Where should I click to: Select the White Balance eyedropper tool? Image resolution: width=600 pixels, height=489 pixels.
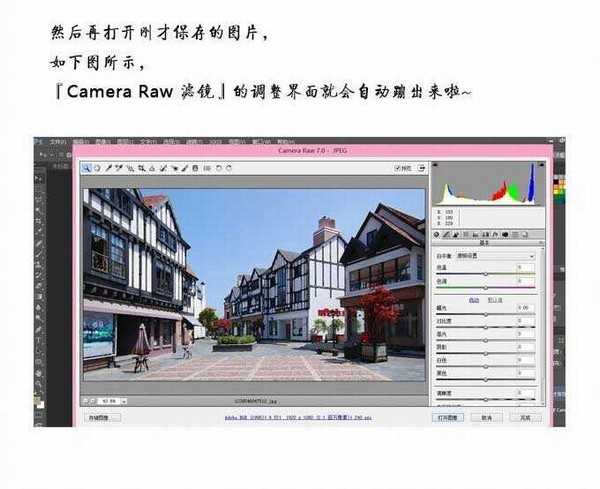pyautogui.click(x=108, y=168)
